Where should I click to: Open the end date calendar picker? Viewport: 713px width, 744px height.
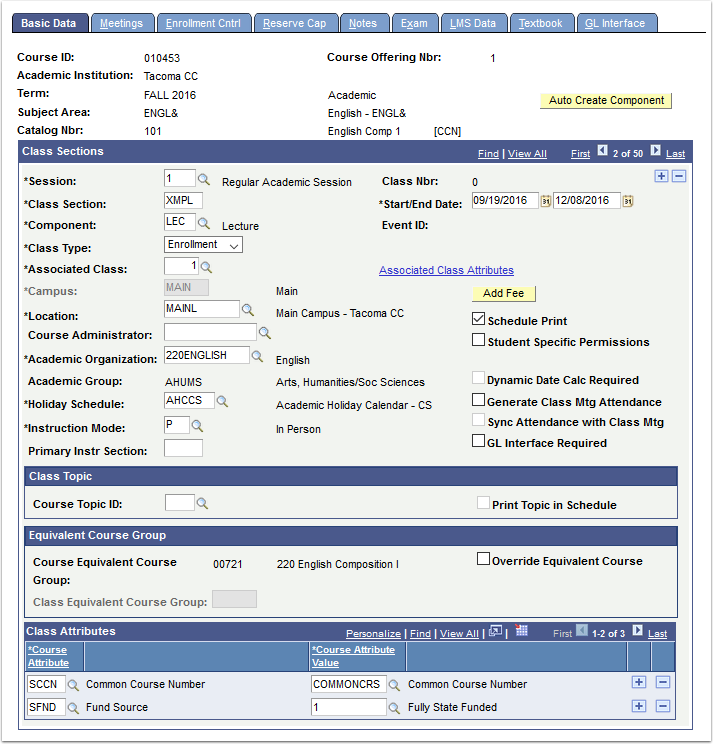(x=628, y=201)
